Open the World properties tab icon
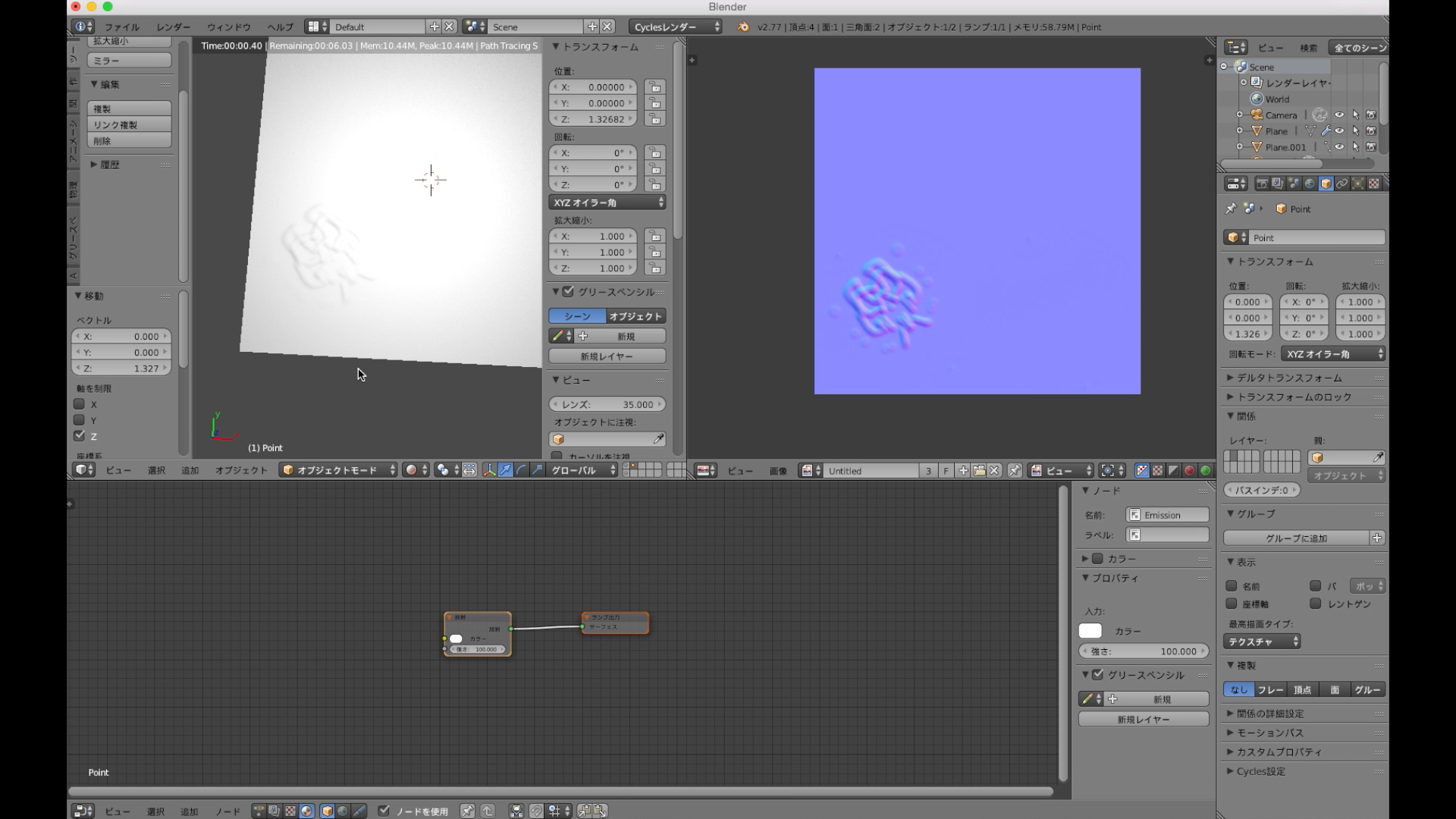This screenshot has height=819, width=1456. [1310, 184]
